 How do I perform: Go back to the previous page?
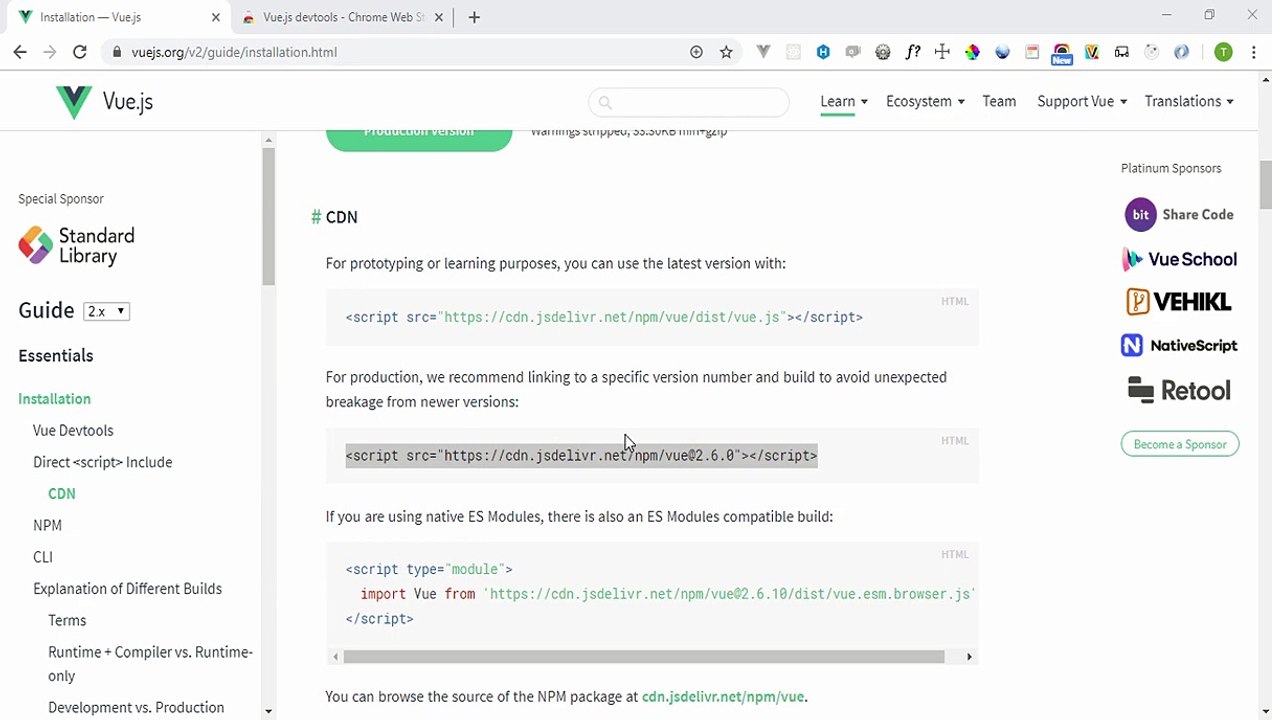click(x=20, y=52)
